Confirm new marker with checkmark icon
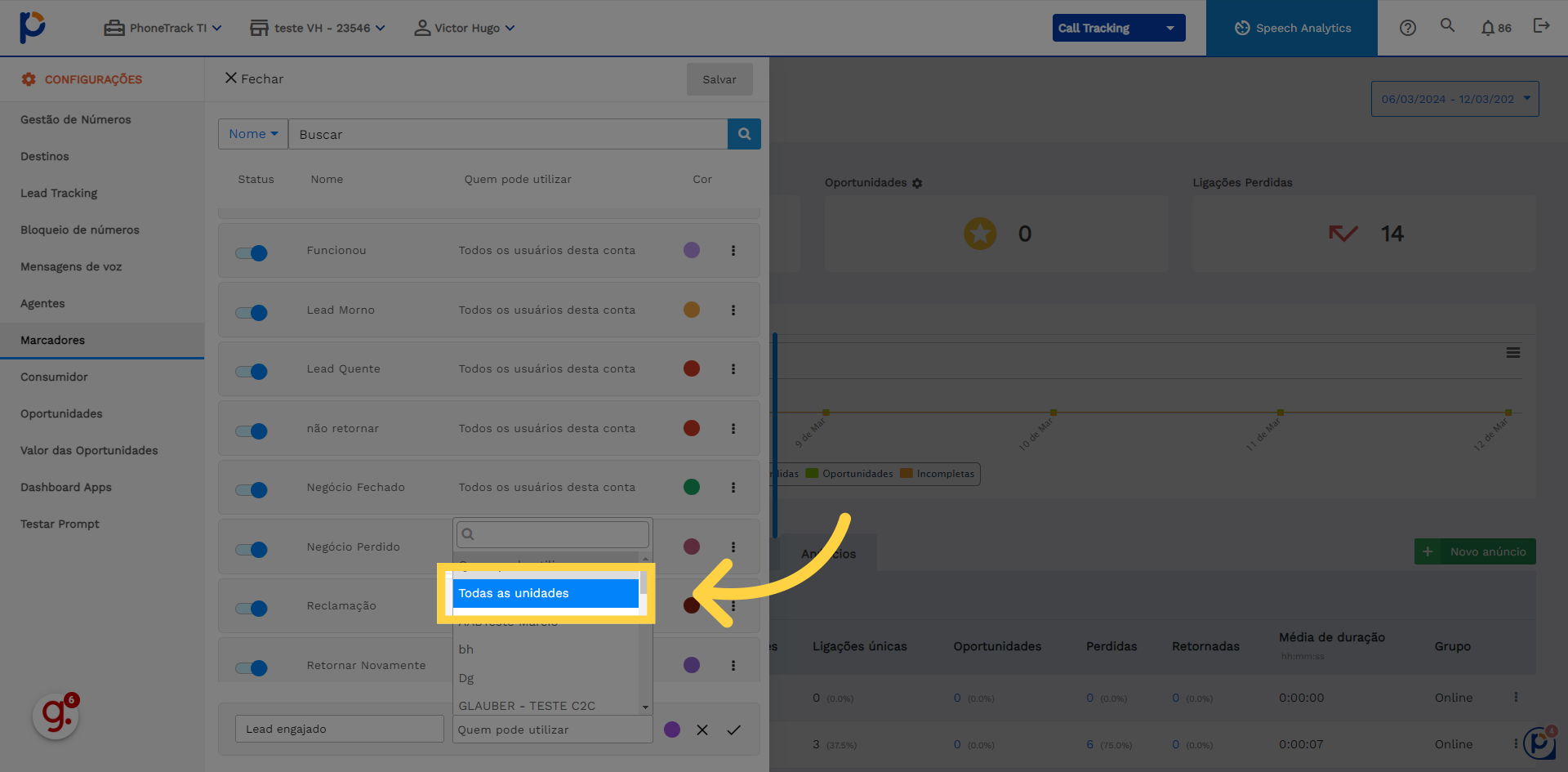 point(733,730)
